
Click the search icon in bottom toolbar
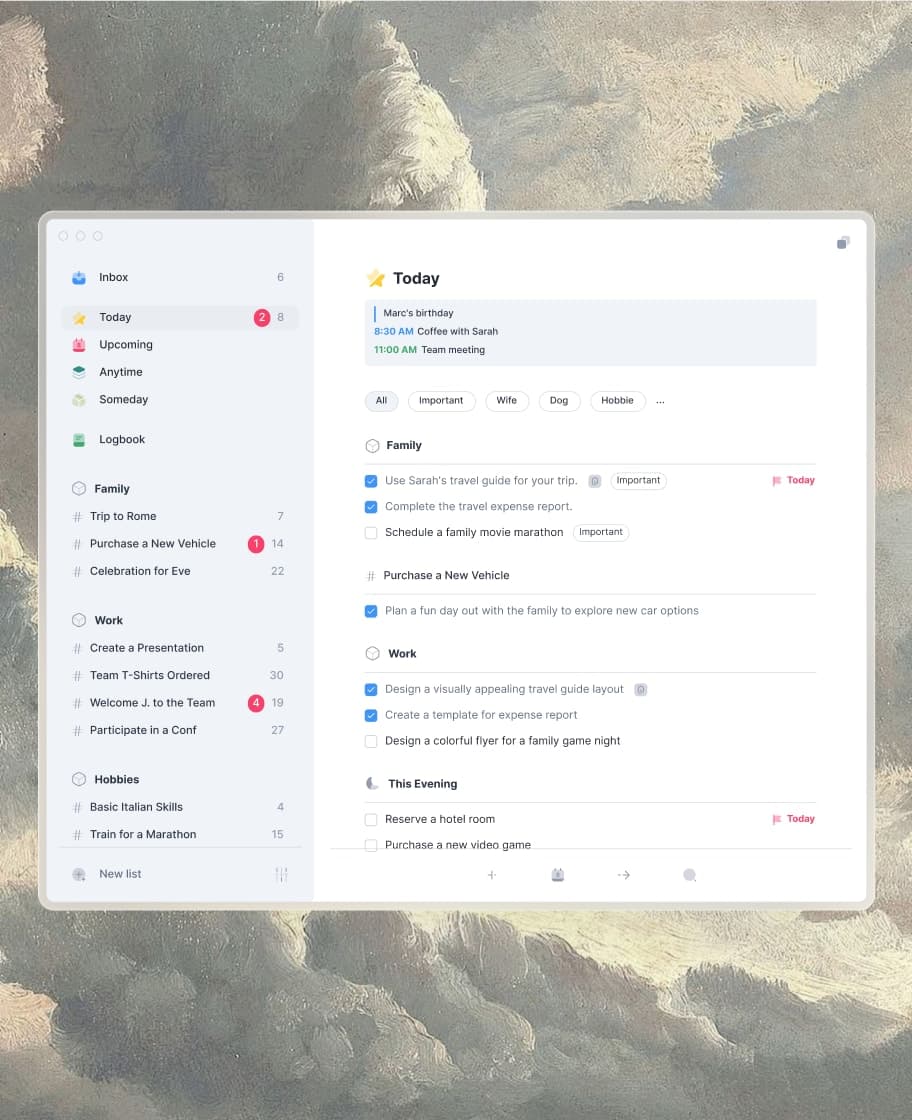pyautogui.click(x=689, y=875)
